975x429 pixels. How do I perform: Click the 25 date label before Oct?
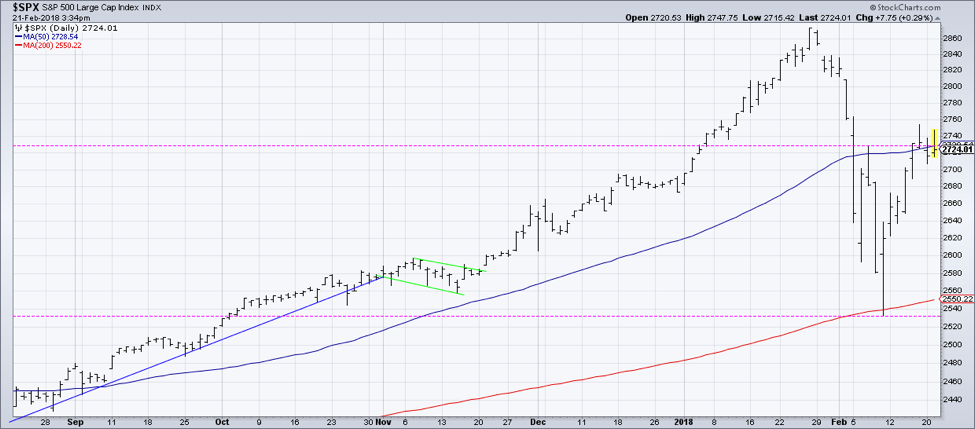(x=185, y=423)
